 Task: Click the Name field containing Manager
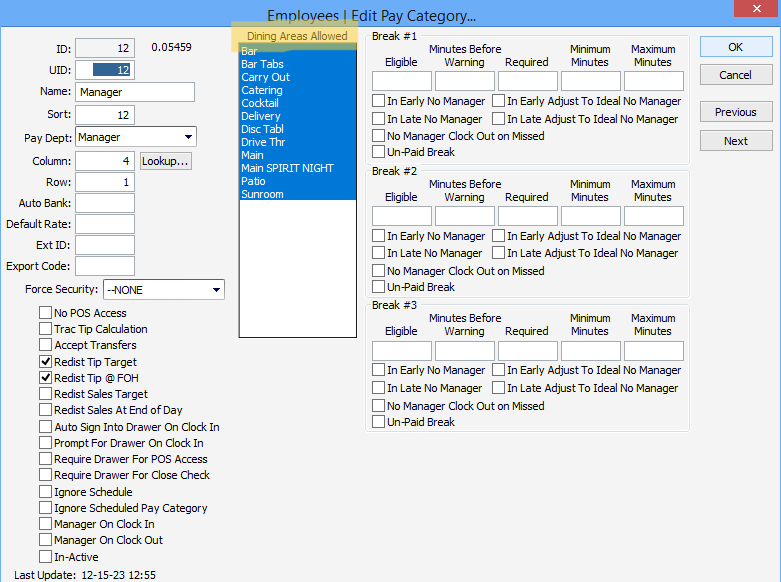135,92
